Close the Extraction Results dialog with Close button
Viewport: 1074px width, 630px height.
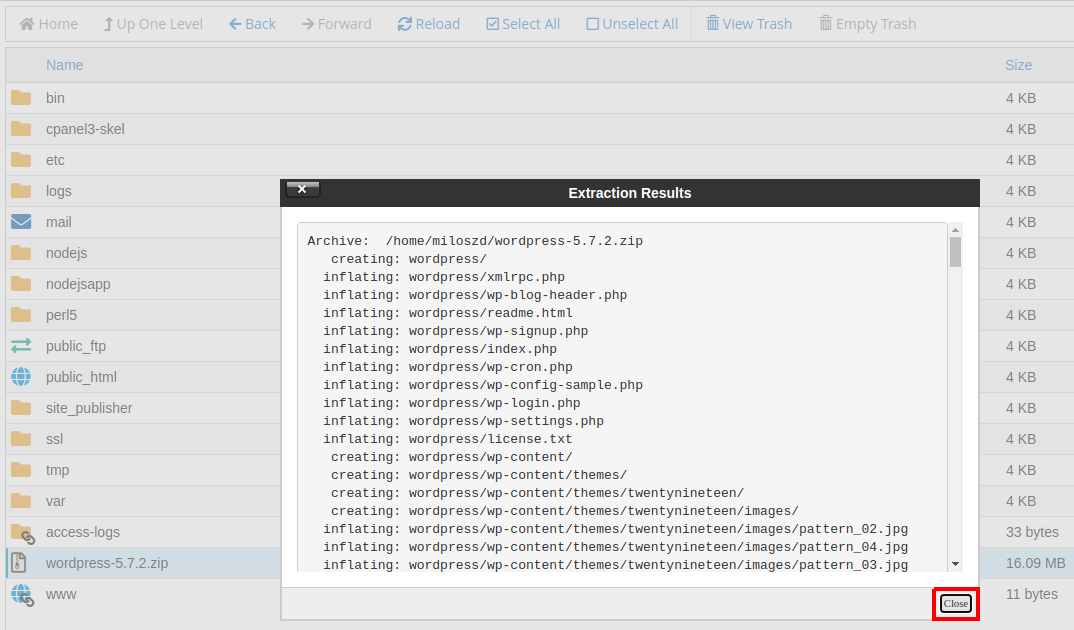tap(955, 603)
